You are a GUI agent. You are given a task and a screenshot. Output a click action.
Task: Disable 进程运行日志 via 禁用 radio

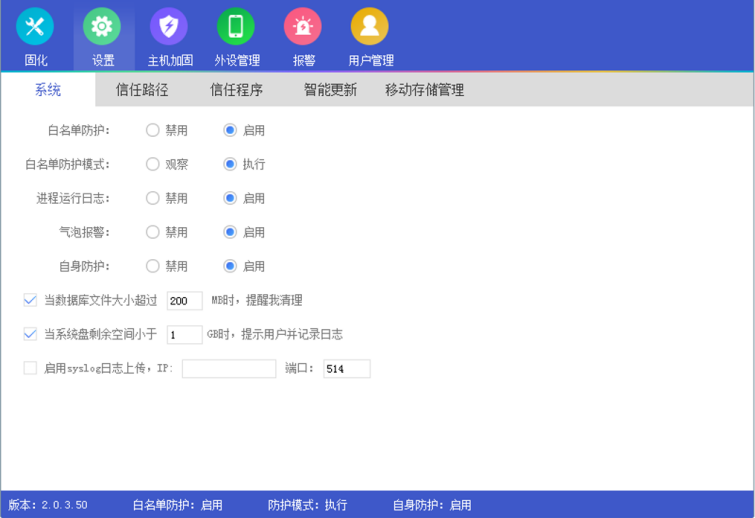click(153, 198)
